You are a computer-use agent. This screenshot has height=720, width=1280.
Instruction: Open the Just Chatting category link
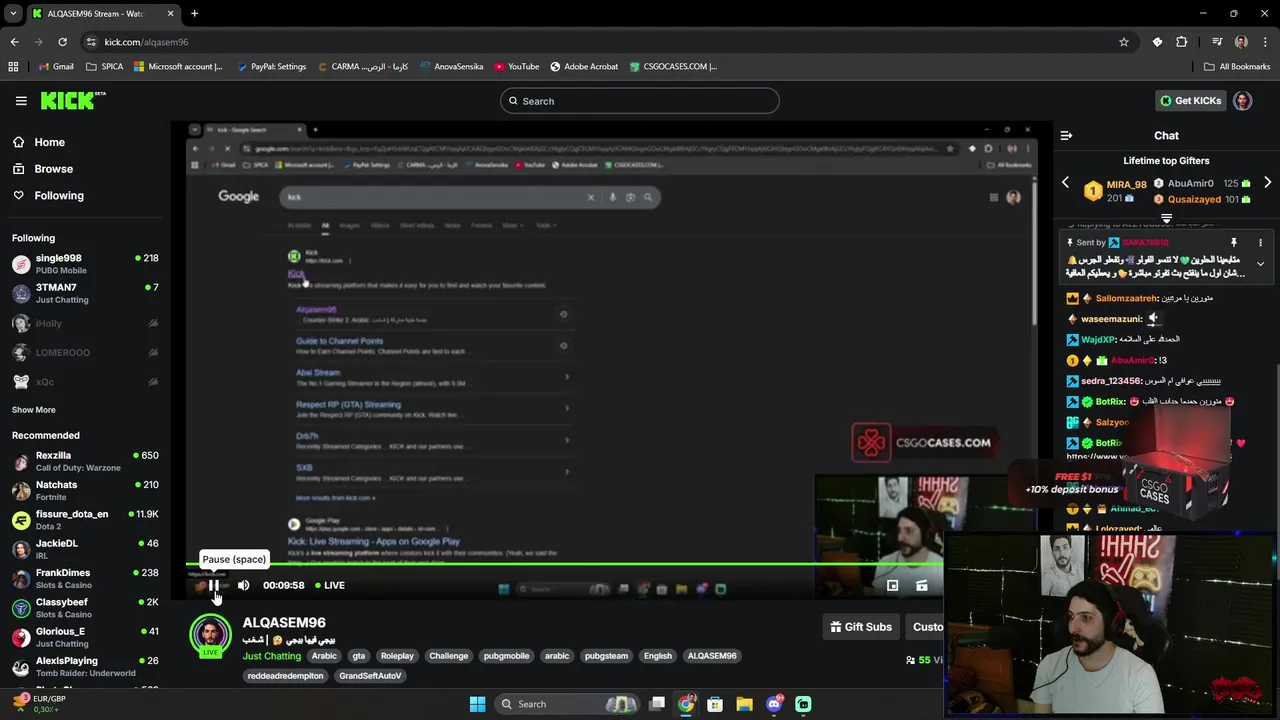tap(271, 656)
